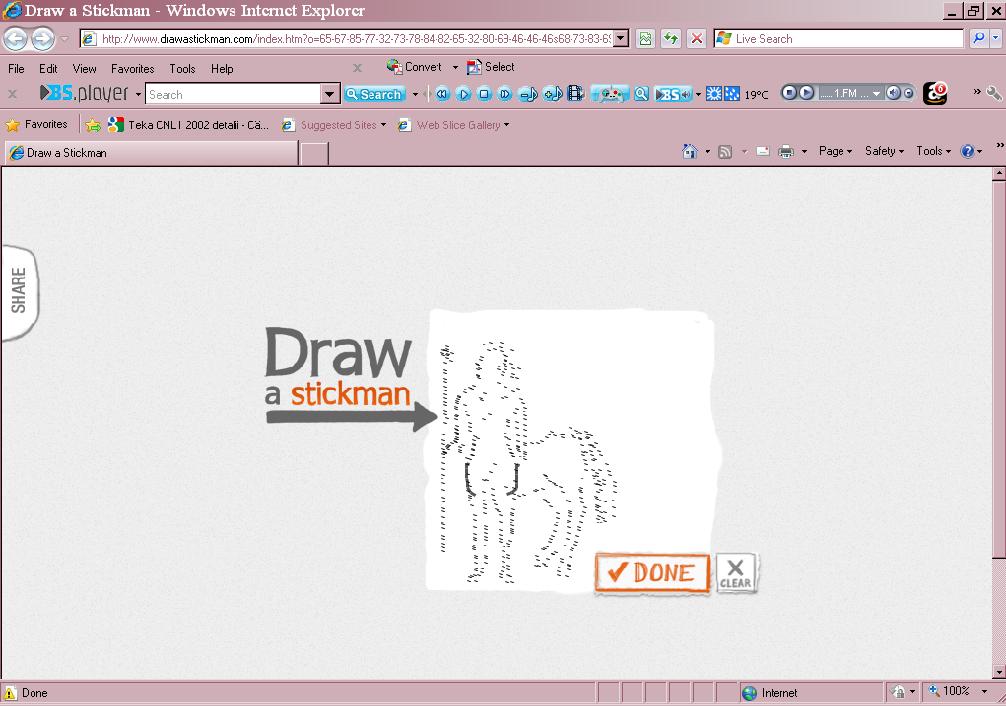This screenshot has height=706, width=1006.
Task: Click the Favorites star button
Action: tap(37, 125)
